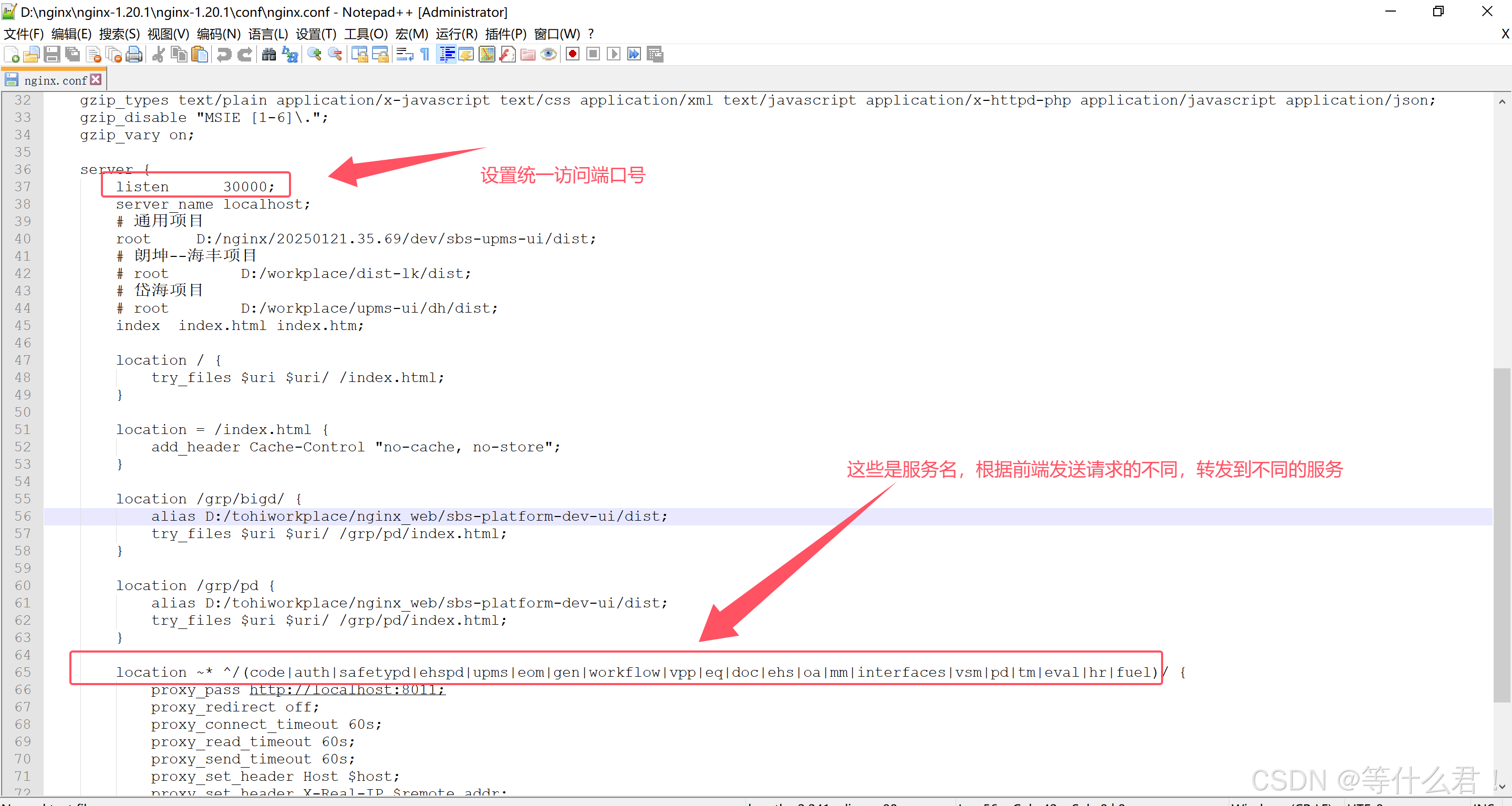The image size is (1512, 806).
Task: Click the http://localhost:8011 link
Action: (x=347, y=690)
